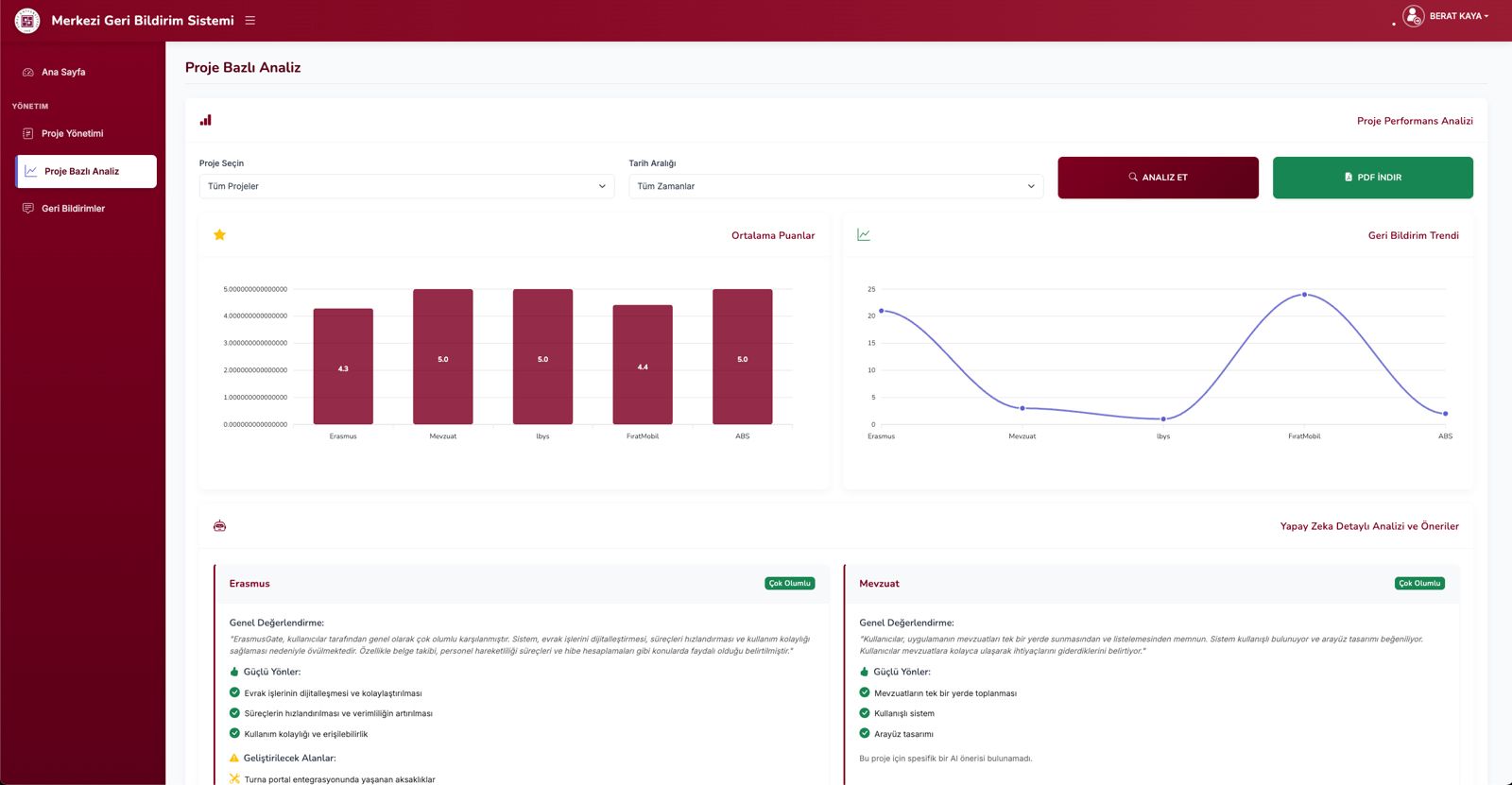
Task: Open the Tarih Aralığı dropdown
Action: (x=835, y=186)
